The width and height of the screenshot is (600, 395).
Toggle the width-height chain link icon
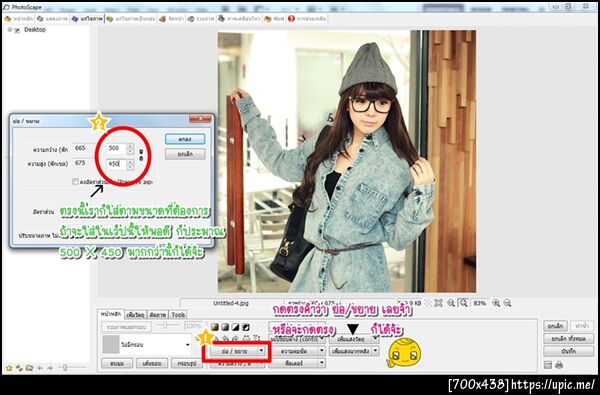(141, 155)
